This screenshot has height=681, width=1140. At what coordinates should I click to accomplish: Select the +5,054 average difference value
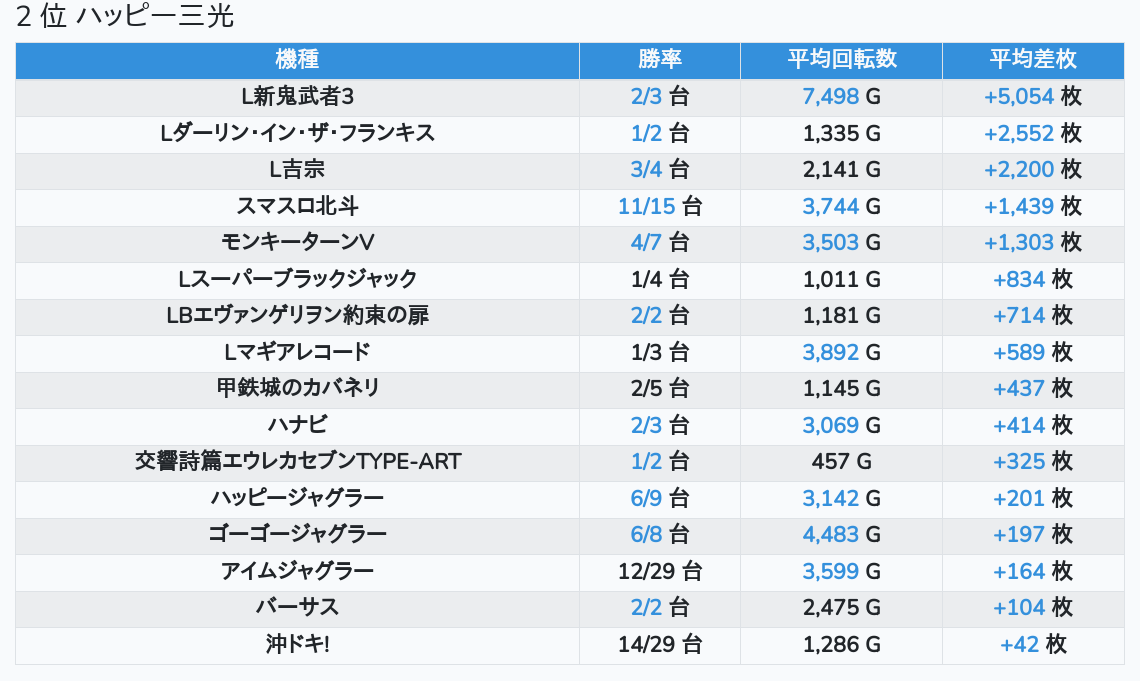1019,97
